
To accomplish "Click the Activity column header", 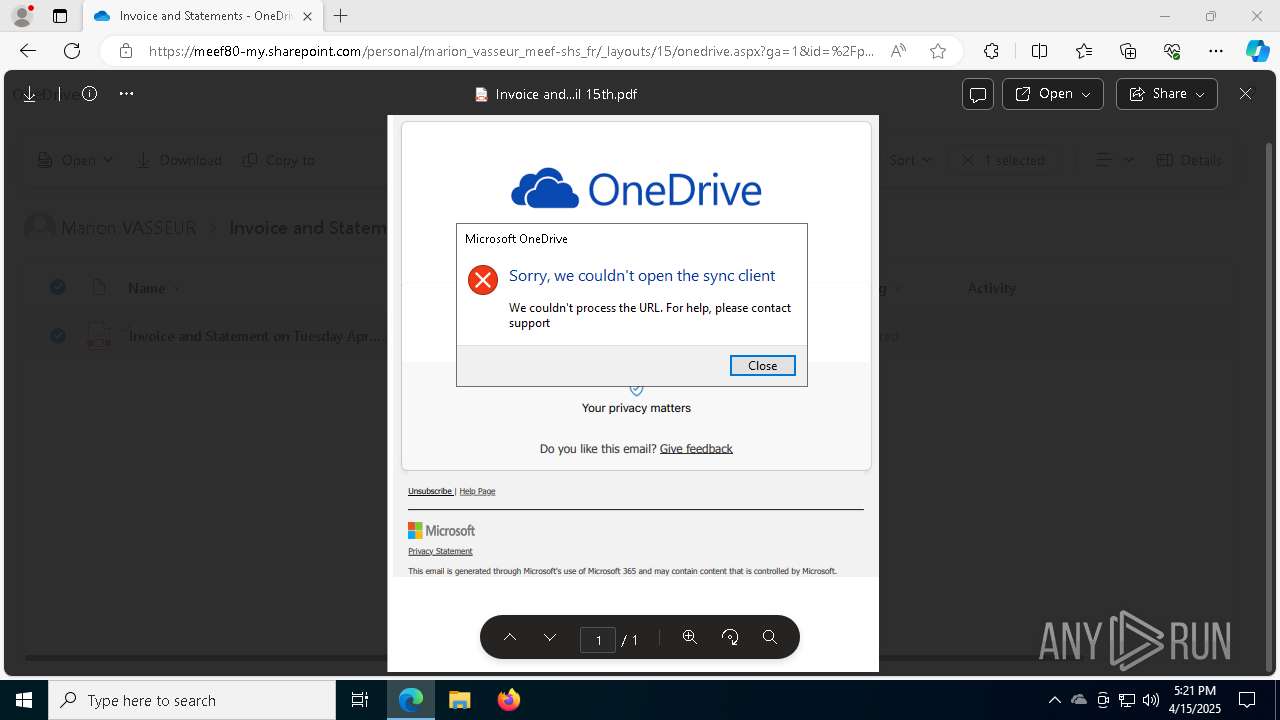I will (x=992, y=288).
